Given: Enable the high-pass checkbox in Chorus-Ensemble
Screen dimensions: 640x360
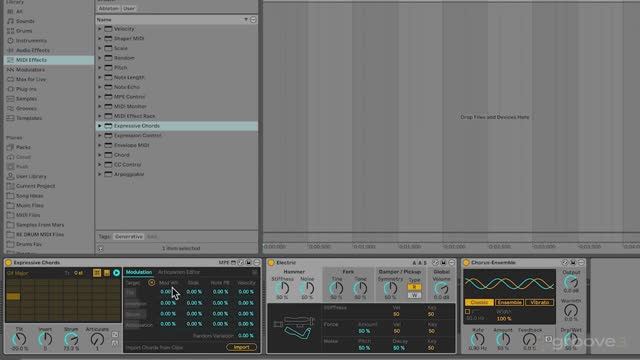Looking at the screenshot, I should [x=467, y=312].
